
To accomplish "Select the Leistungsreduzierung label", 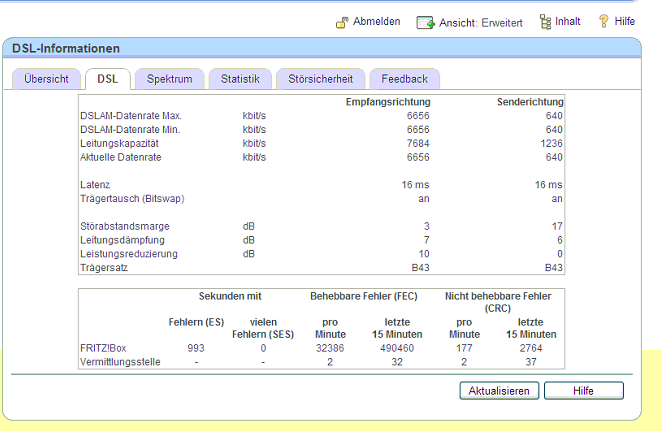I will (129, 254).
